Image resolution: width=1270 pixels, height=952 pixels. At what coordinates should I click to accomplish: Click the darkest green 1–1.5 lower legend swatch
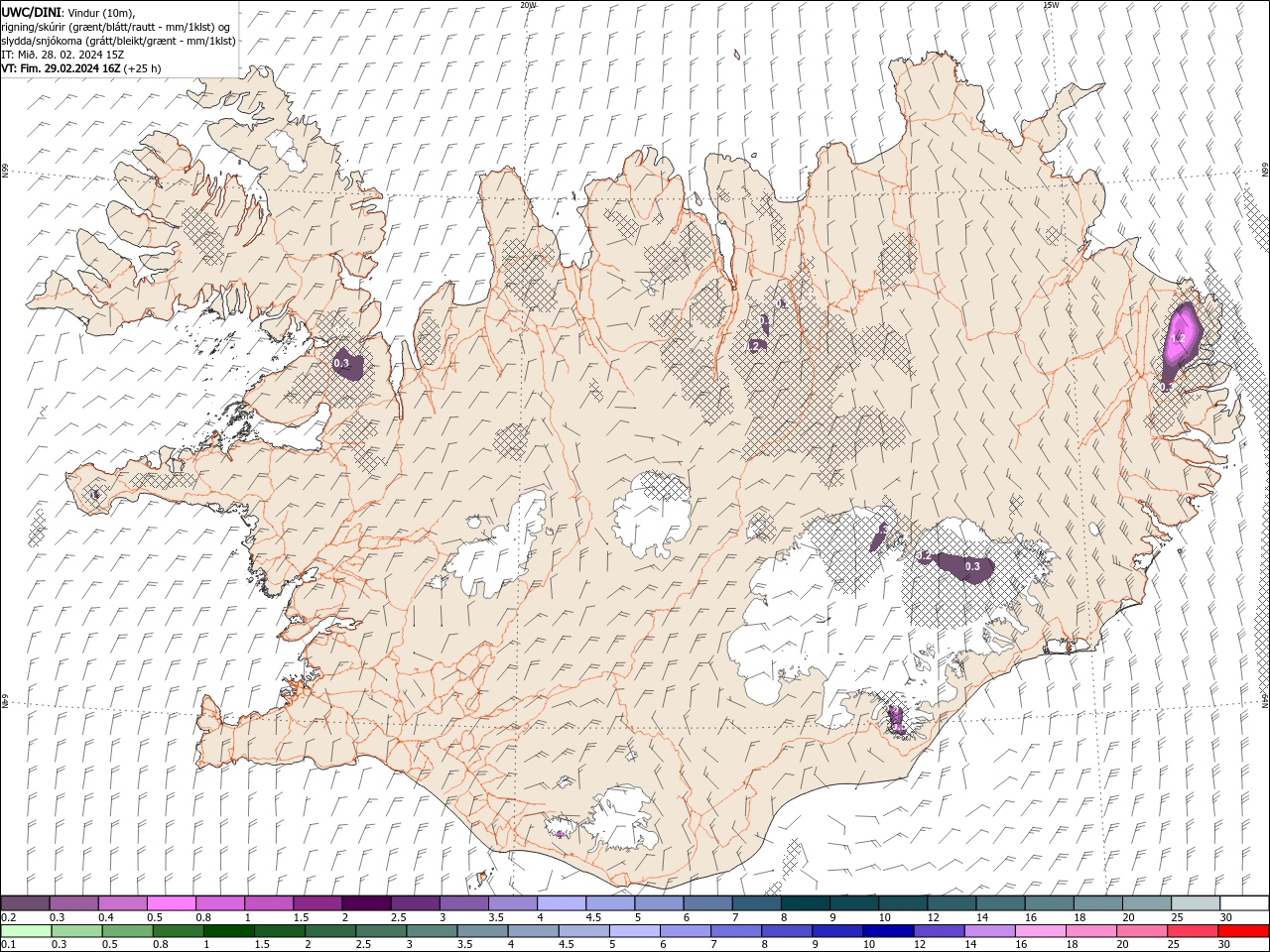point(229,931)
